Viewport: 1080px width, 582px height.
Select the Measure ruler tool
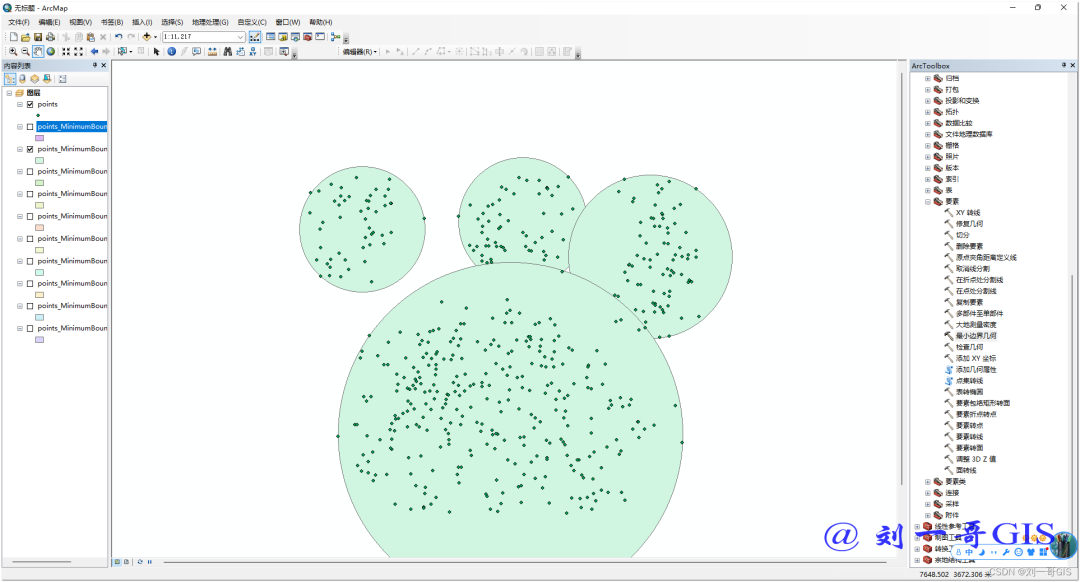212,52
